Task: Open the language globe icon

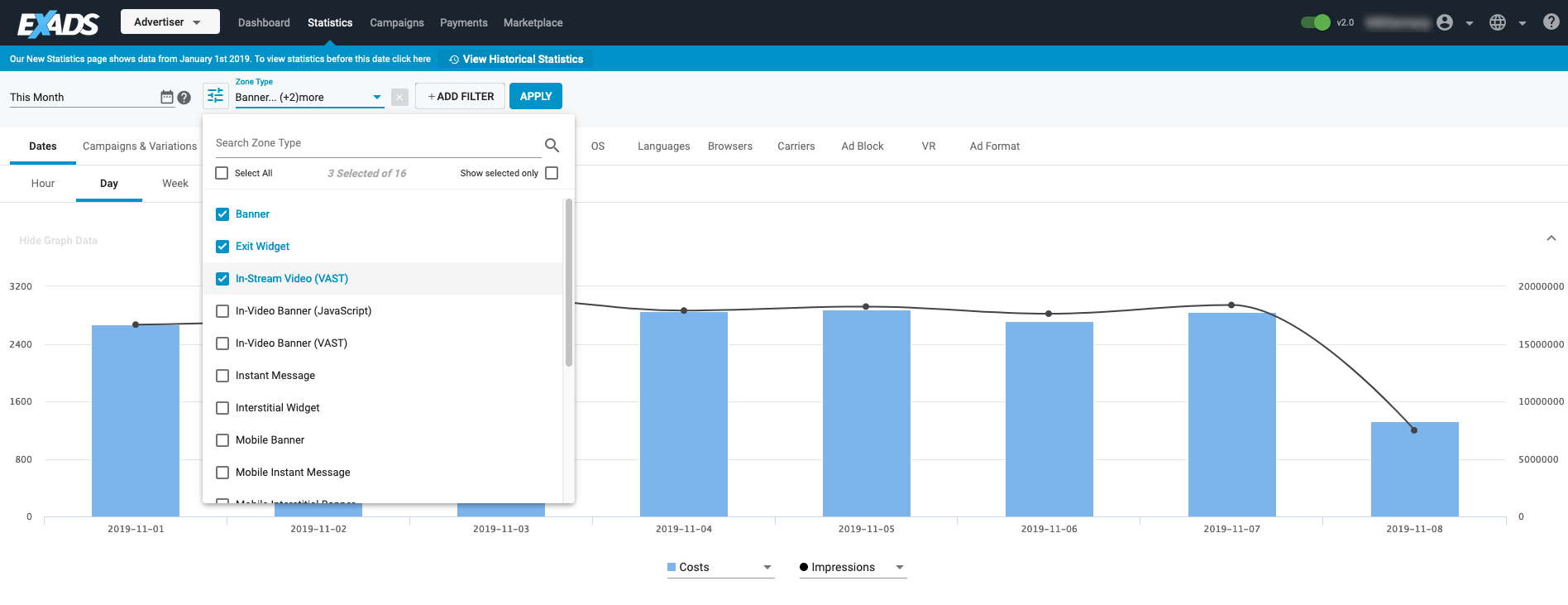Action: click(x=1498, y=22)
